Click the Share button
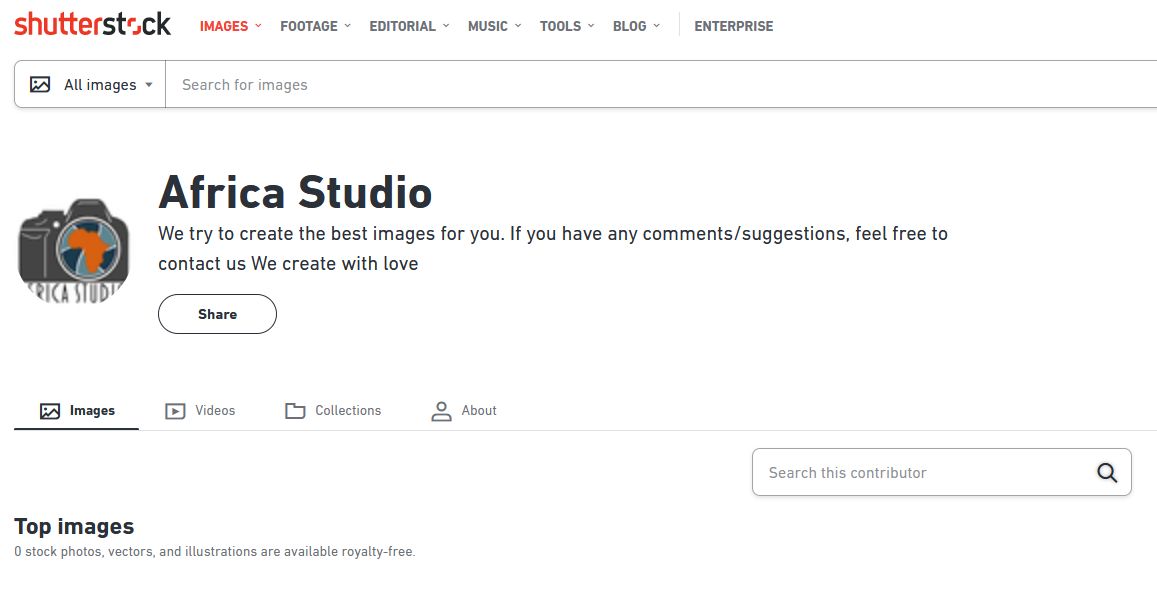1157x615 pixels. click(x=217, y=314)
